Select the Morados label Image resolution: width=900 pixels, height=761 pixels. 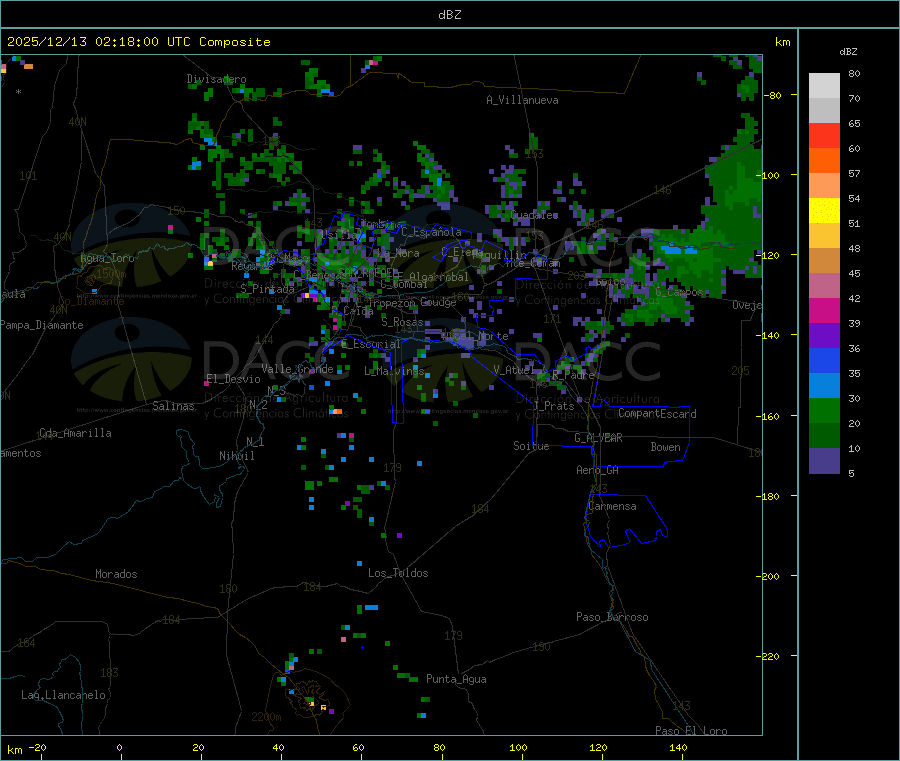click(x=116, y=574)
